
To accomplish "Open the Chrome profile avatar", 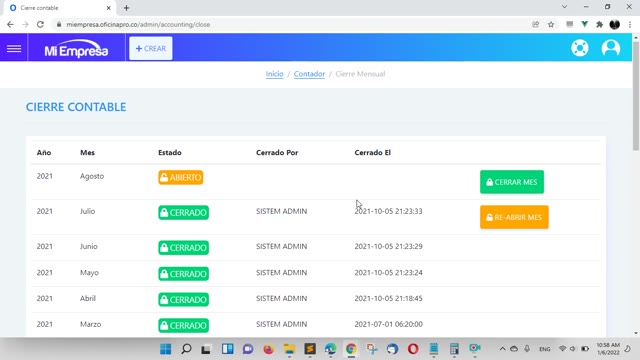I will click(615, 24).
